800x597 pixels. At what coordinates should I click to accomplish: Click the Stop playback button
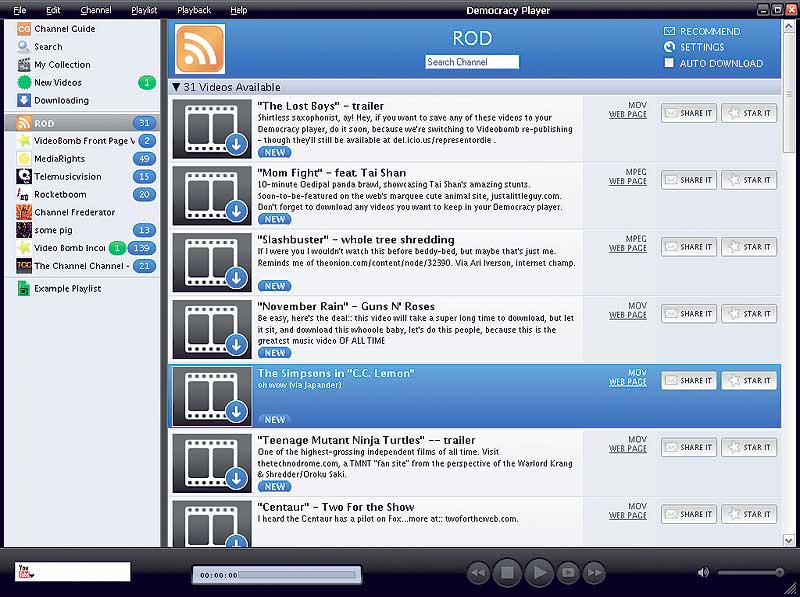click(x=507, y=573)
